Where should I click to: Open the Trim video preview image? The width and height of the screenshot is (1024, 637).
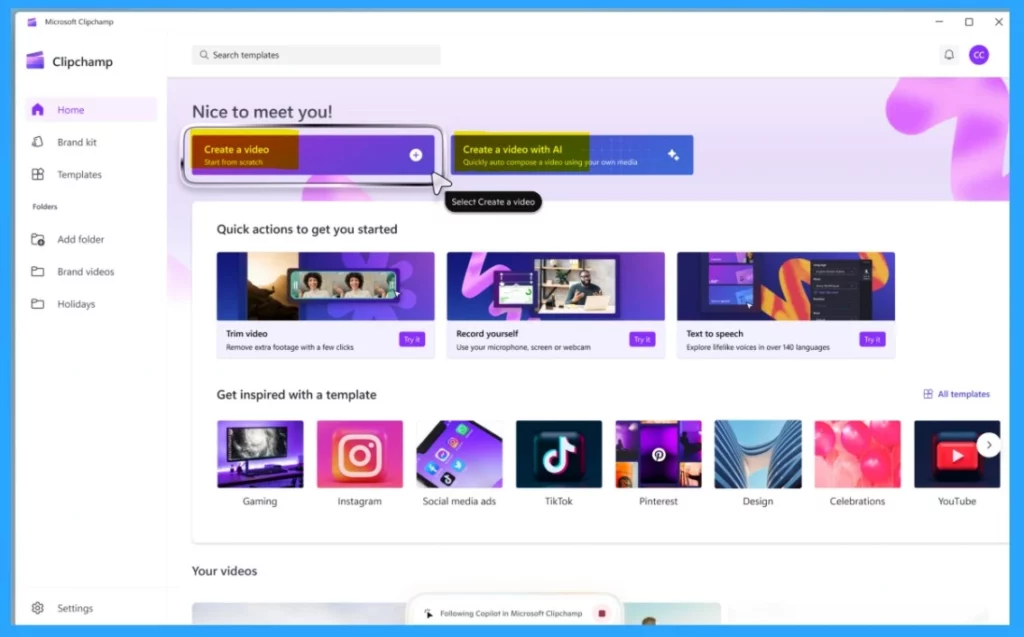tap(325, 286)
